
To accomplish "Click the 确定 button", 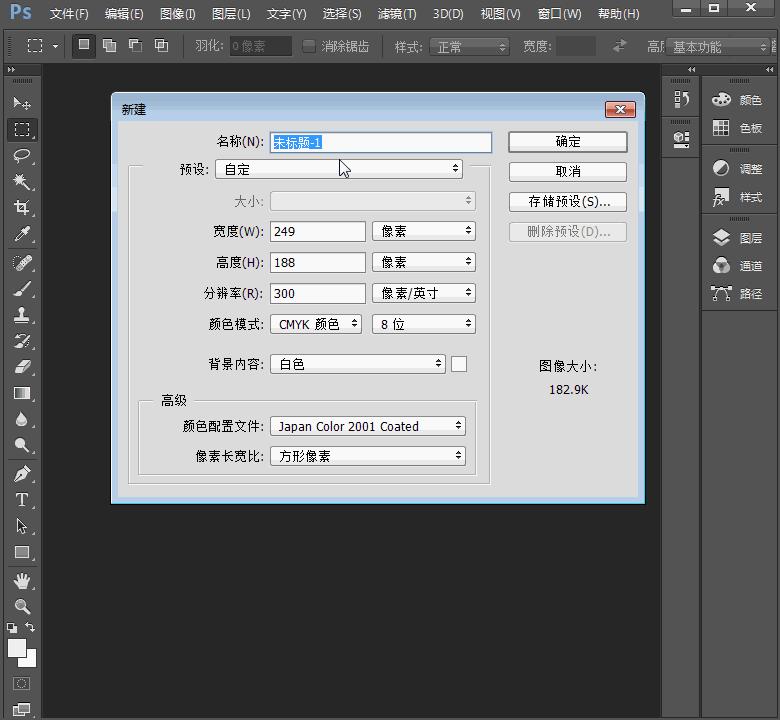I will click(x=567, y=142).
